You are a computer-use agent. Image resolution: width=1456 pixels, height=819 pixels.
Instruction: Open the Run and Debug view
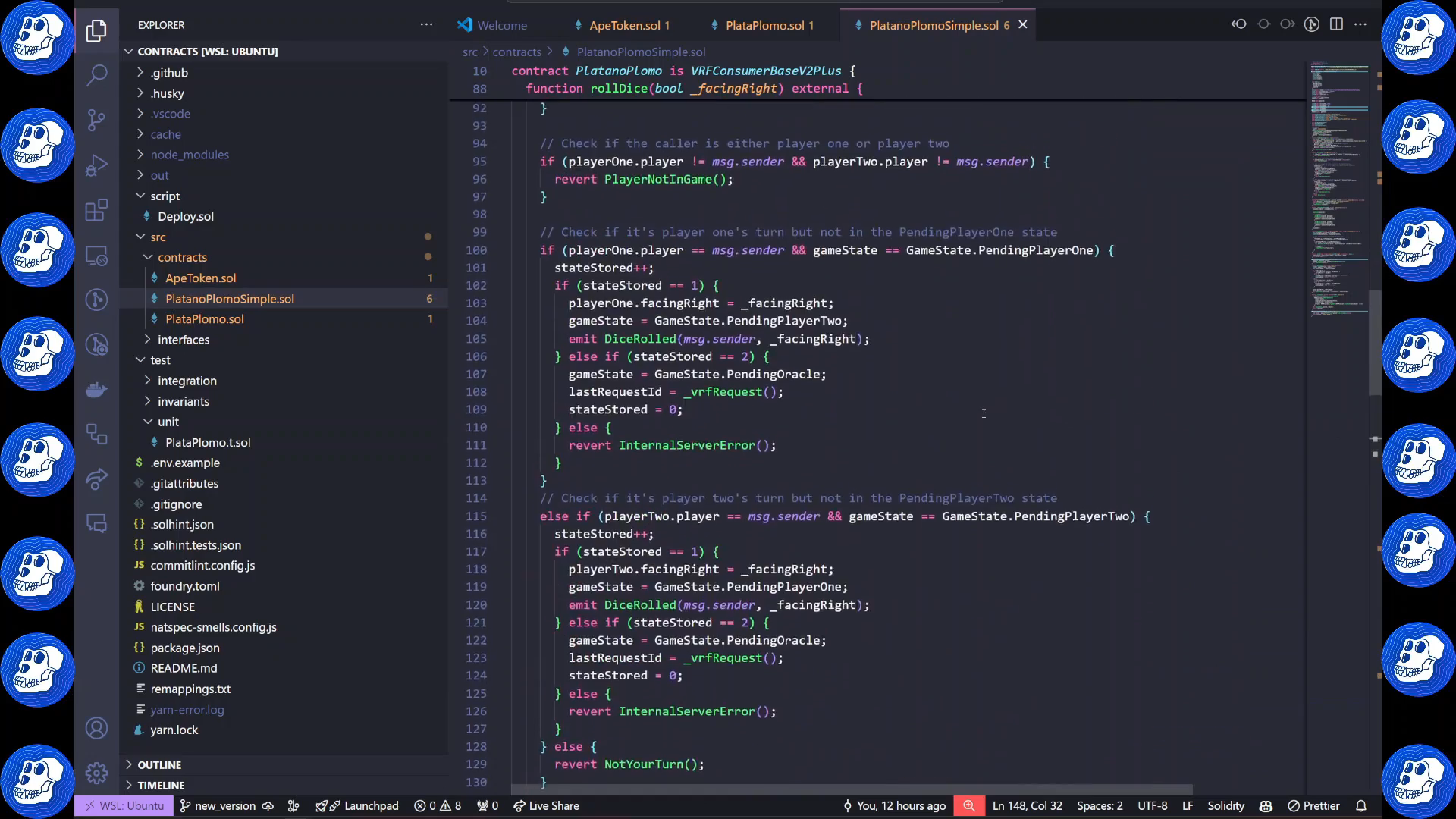pyautogui.click(x=96, y=165)
